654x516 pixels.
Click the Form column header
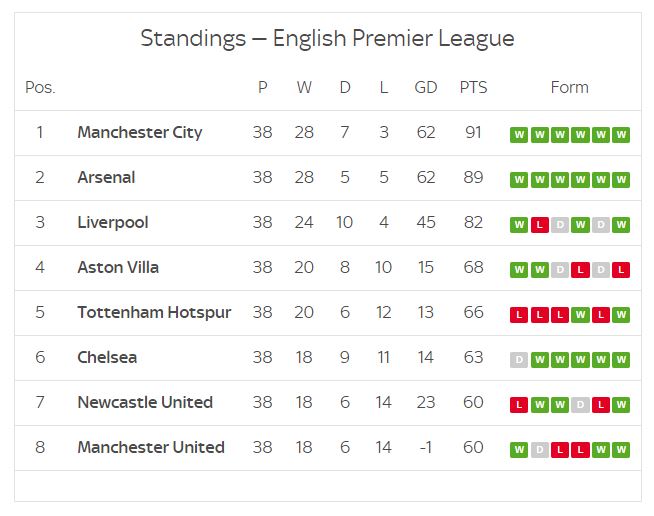pos(569,87)
